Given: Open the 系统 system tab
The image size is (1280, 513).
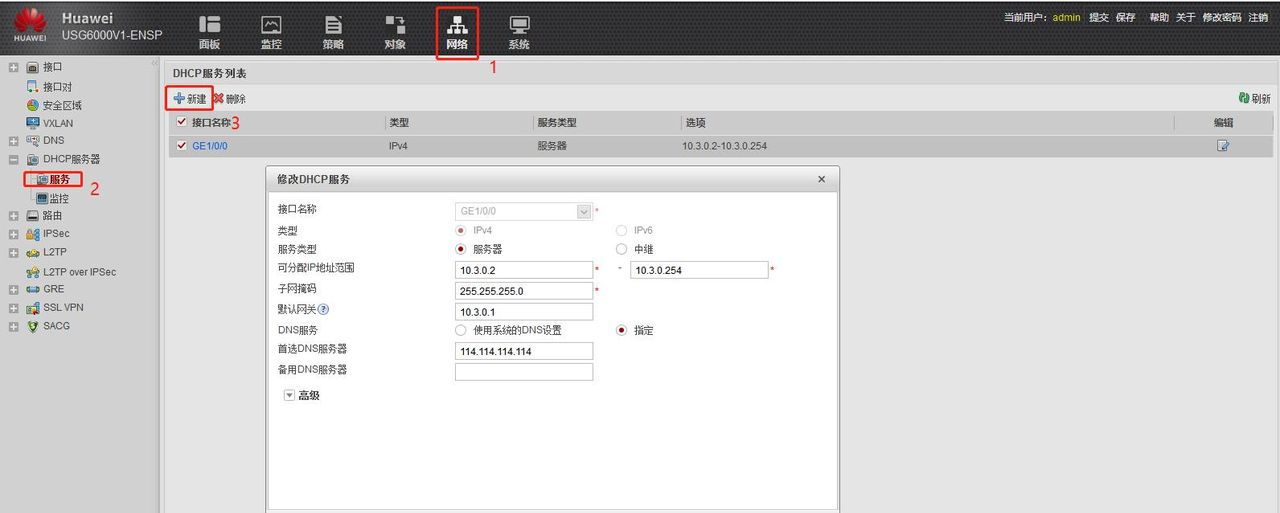Looking at the screenshot, I should tap(519, 32).
